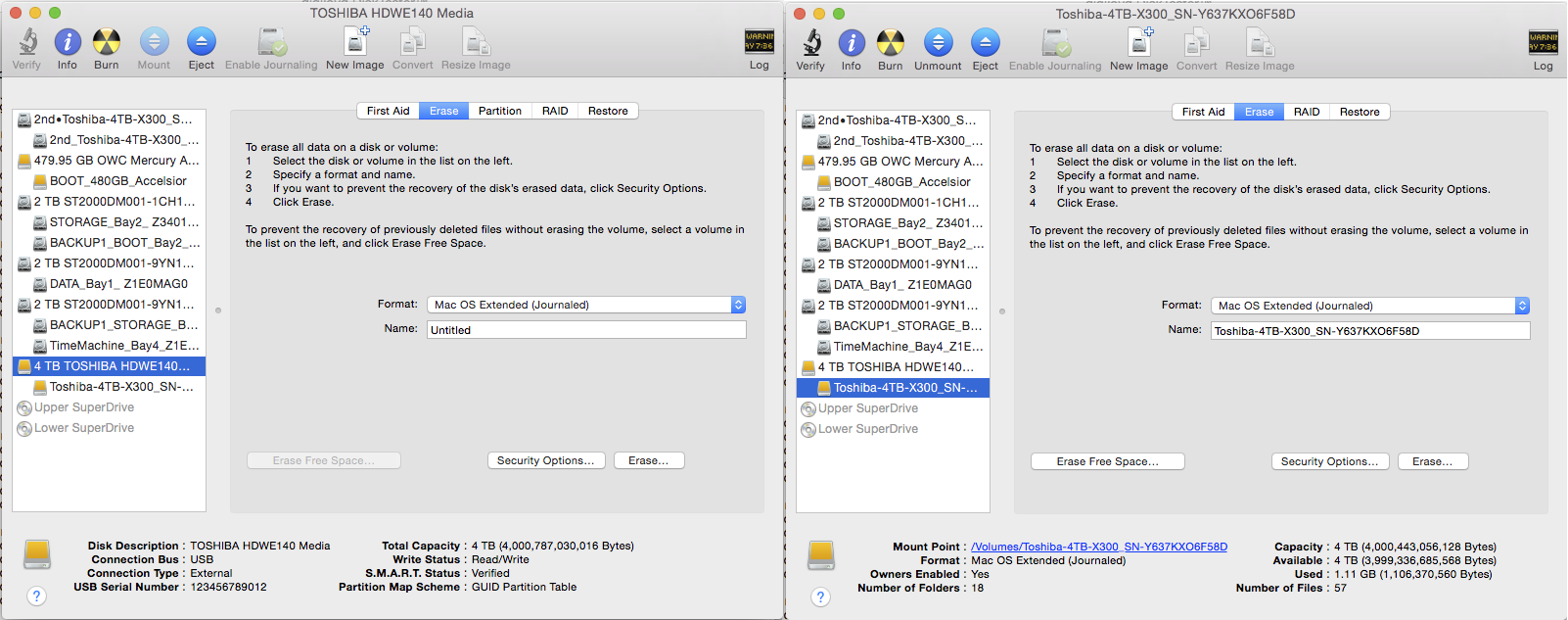Select TimeMachine_Bay4 volume in left window list
This screenshot has height=620, width=1568.
[109, 346]
